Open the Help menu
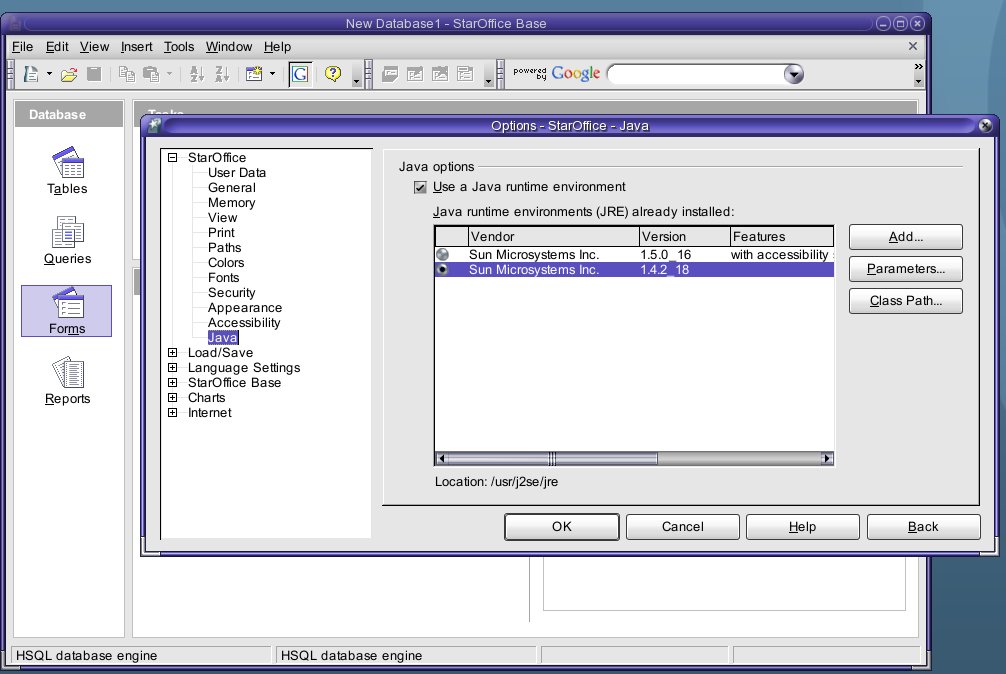 tap(277, 47)
